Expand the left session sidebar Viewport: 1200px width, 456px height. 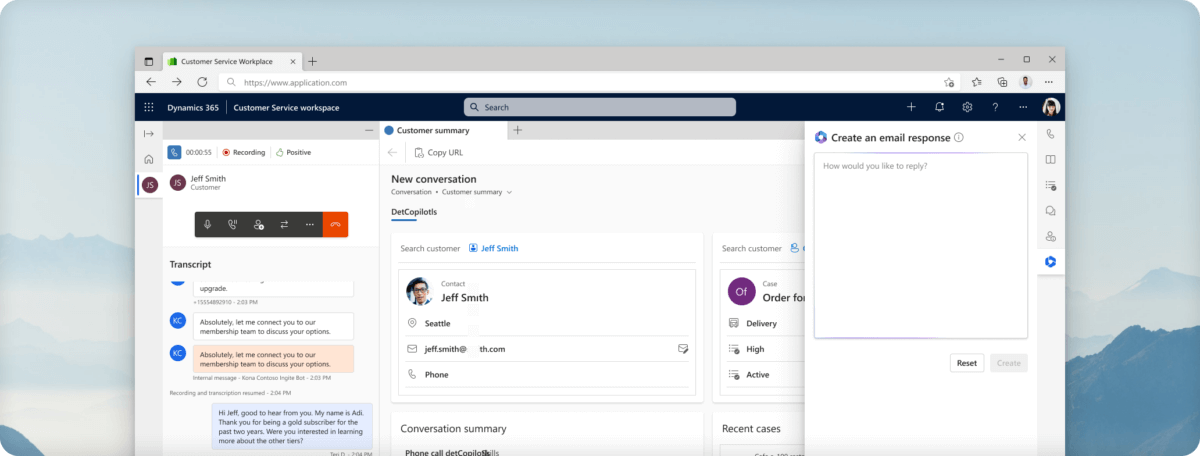point(149,133)
